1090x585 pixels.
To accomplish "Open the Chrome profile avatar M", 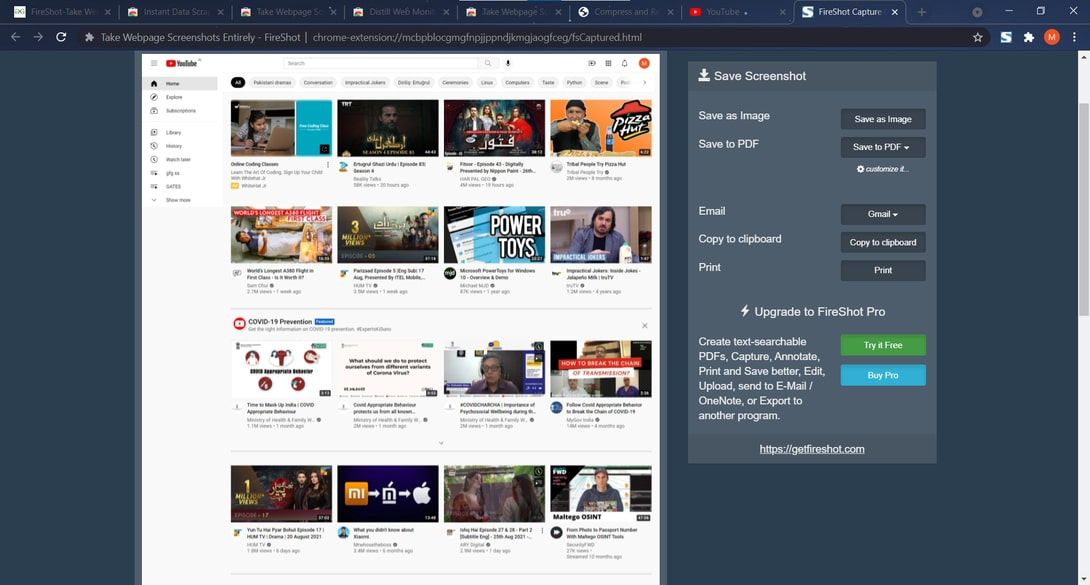I will [1052, 38].
